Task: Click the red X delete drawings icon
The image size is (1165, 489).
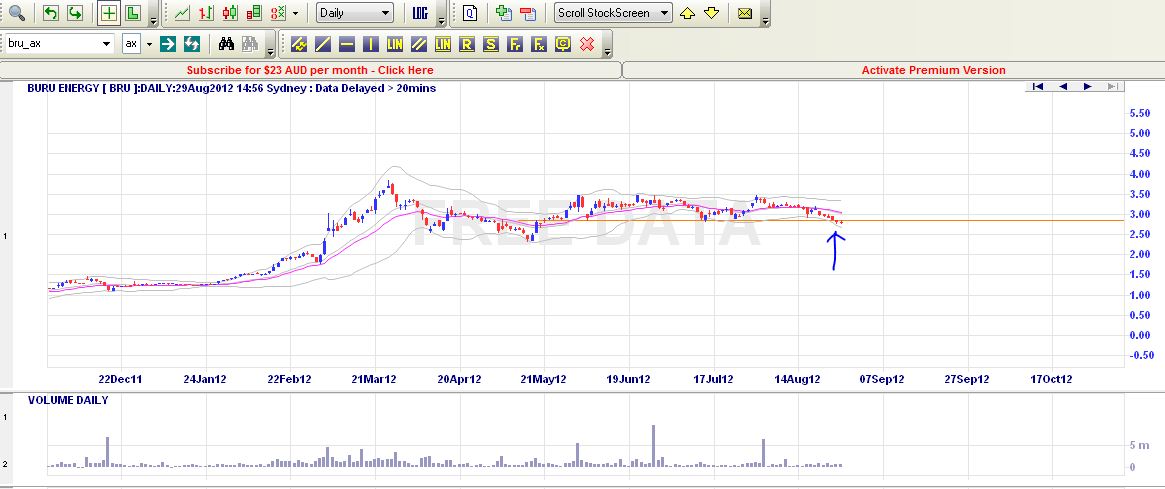Action: [587, 44]
